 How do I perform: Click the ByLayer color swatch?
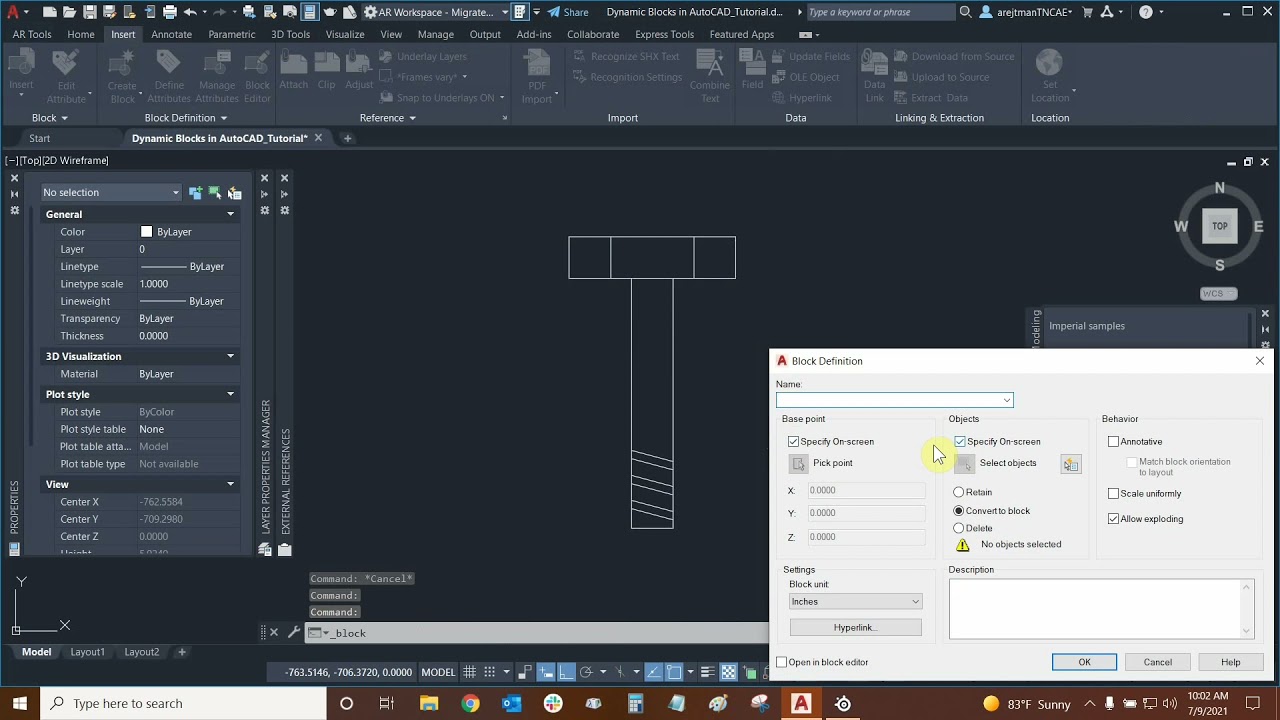[x=146, y=232]
